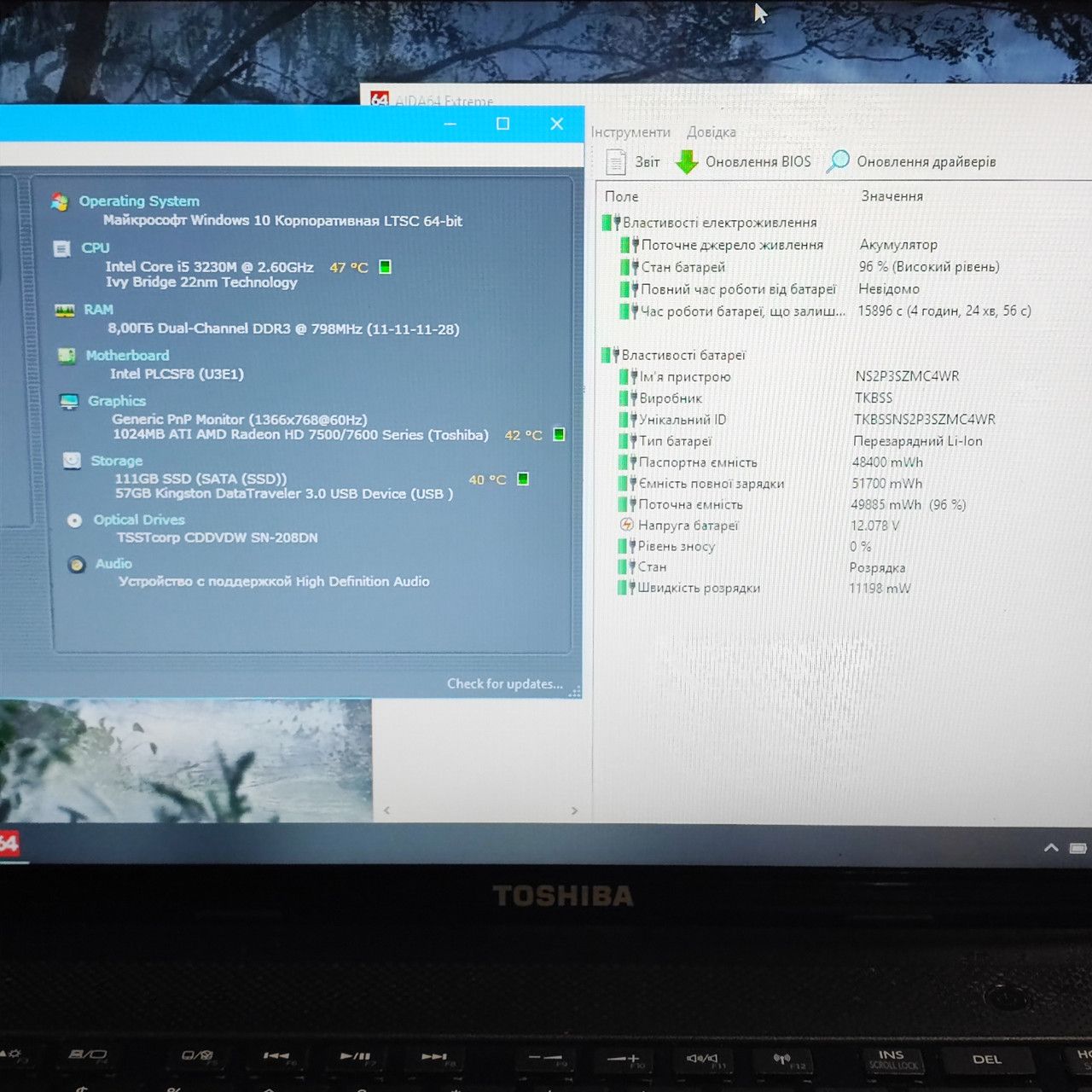The width and height of the screenshot is (1092, 1092).
Task: Click the Звіт report page icon
Action: [615, 161]
